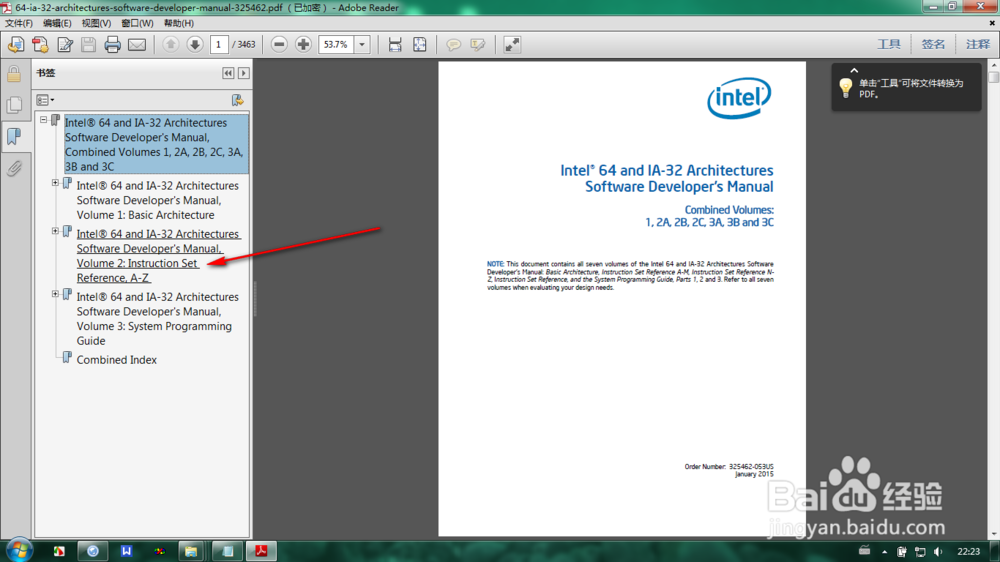1000x562 pixels.
Task: Click the find current bookmark icon
Action: point(237,100)
